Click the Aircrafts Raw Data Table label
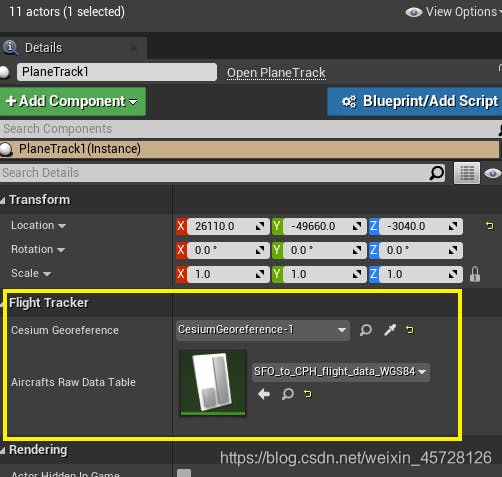Viewport: 502px width, 477px height. pos(73,382)
